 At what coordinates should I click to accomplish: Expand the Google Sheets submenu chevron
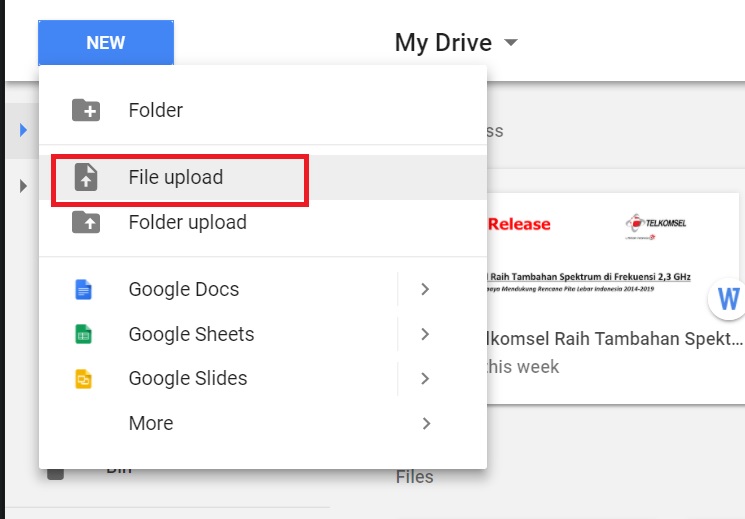tap(425, 334)
